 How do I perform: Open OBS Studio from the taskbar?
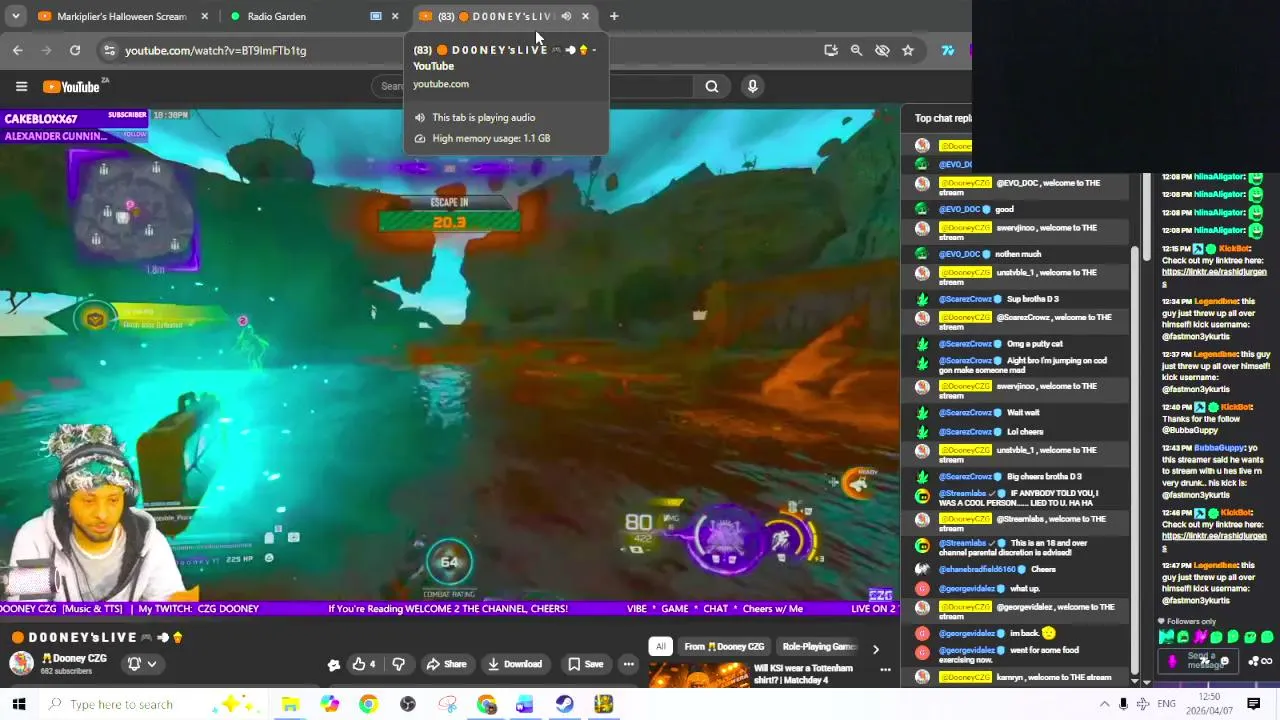(408, 704)
